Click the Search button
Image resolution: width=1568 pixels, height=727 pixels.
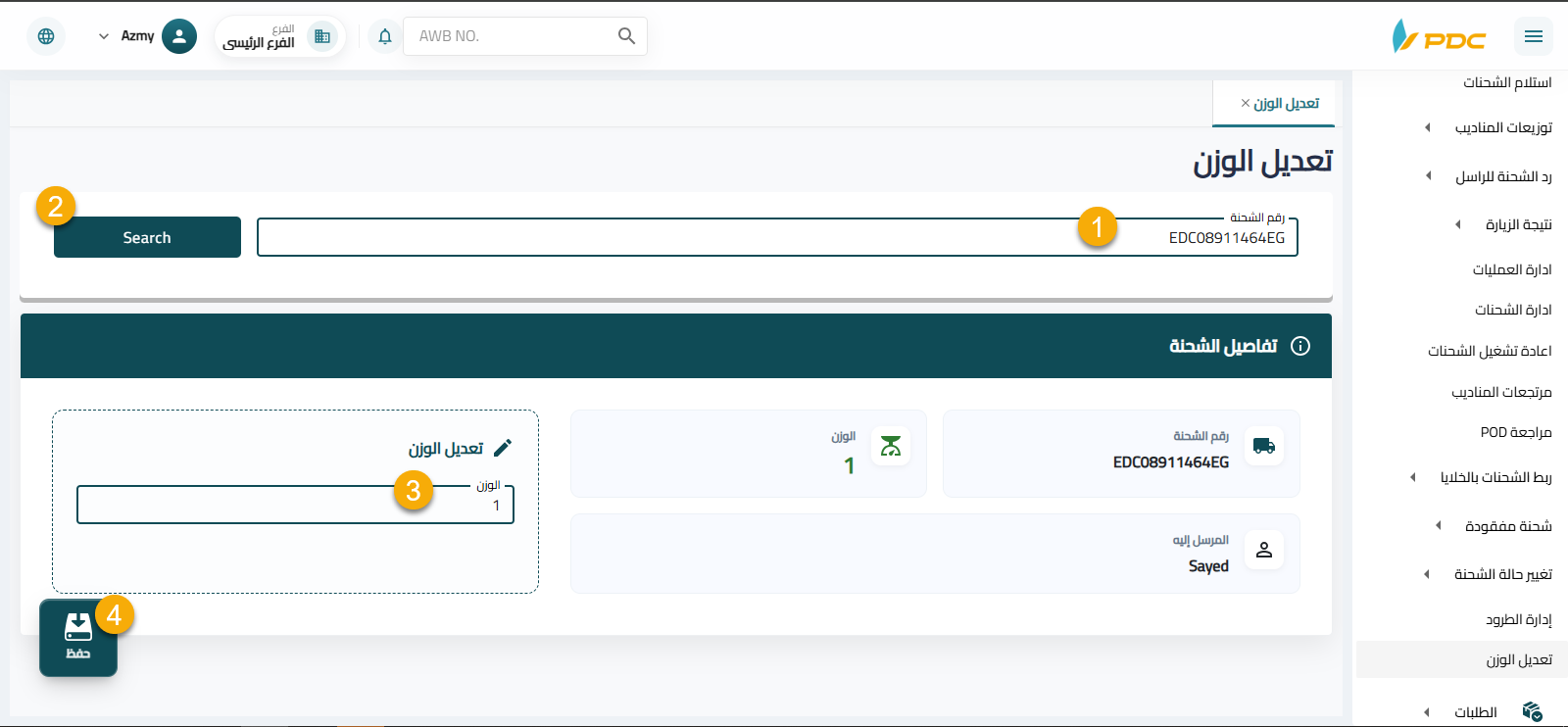(147, 237)
